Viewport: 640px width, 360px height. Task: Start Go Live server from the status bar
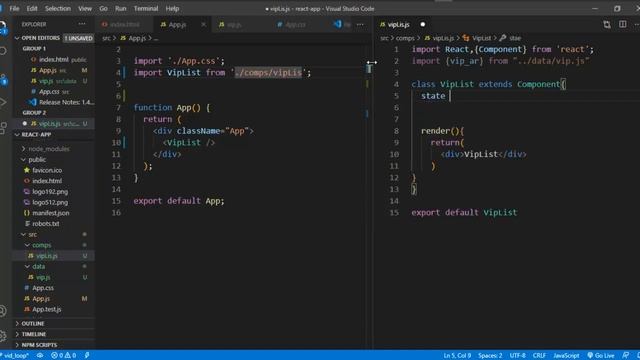coord(601,356)
